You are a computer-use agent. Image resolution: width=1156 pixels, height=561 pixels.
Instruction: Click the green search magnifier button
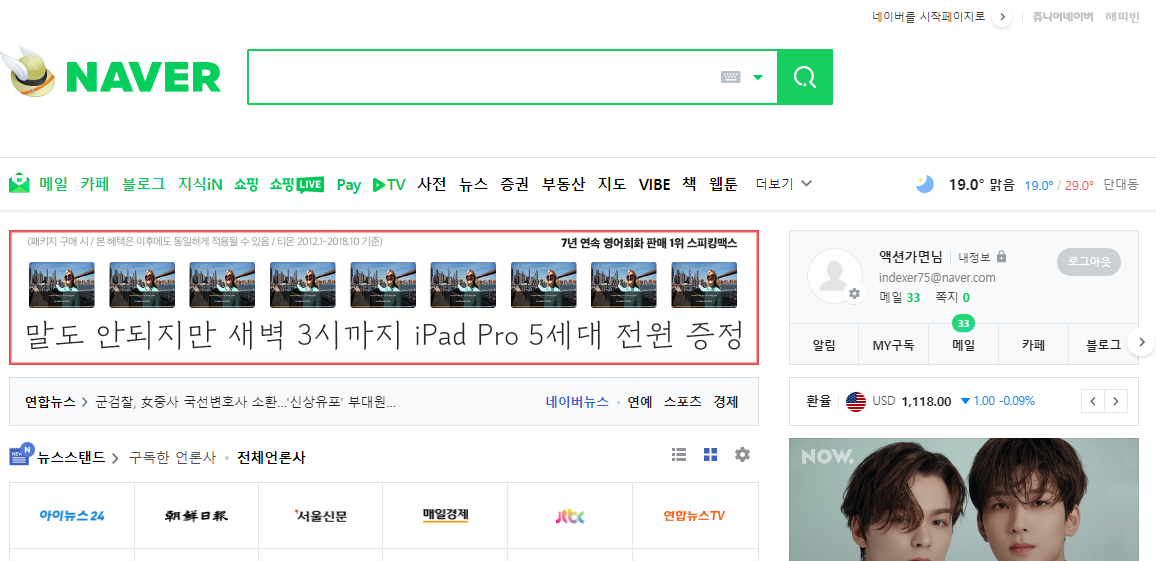[x=805, y=77]
